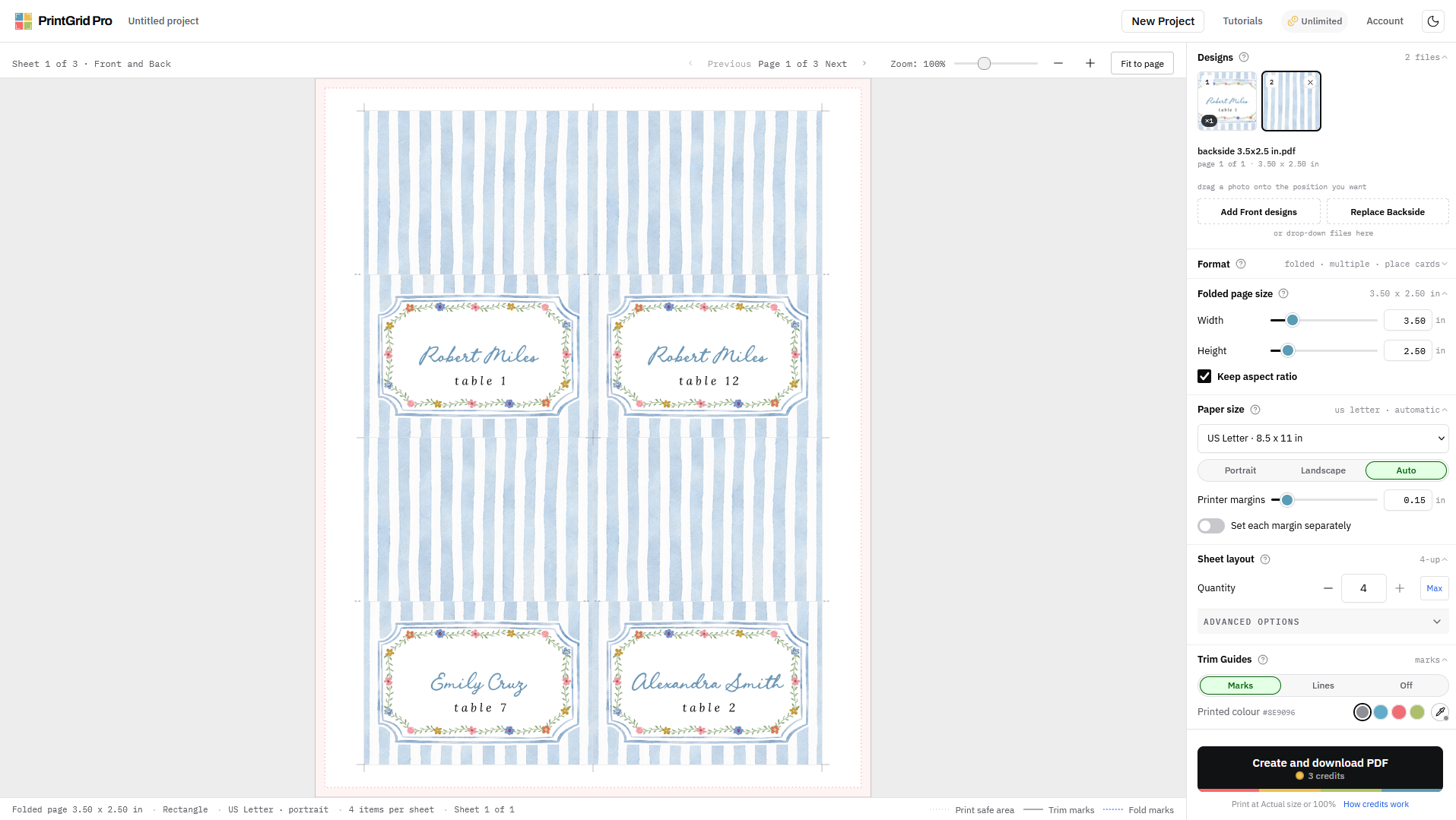This screenshot has height=820, width=1456.
Task: Open US Letter paper size dropdown
Action: 1323,438
